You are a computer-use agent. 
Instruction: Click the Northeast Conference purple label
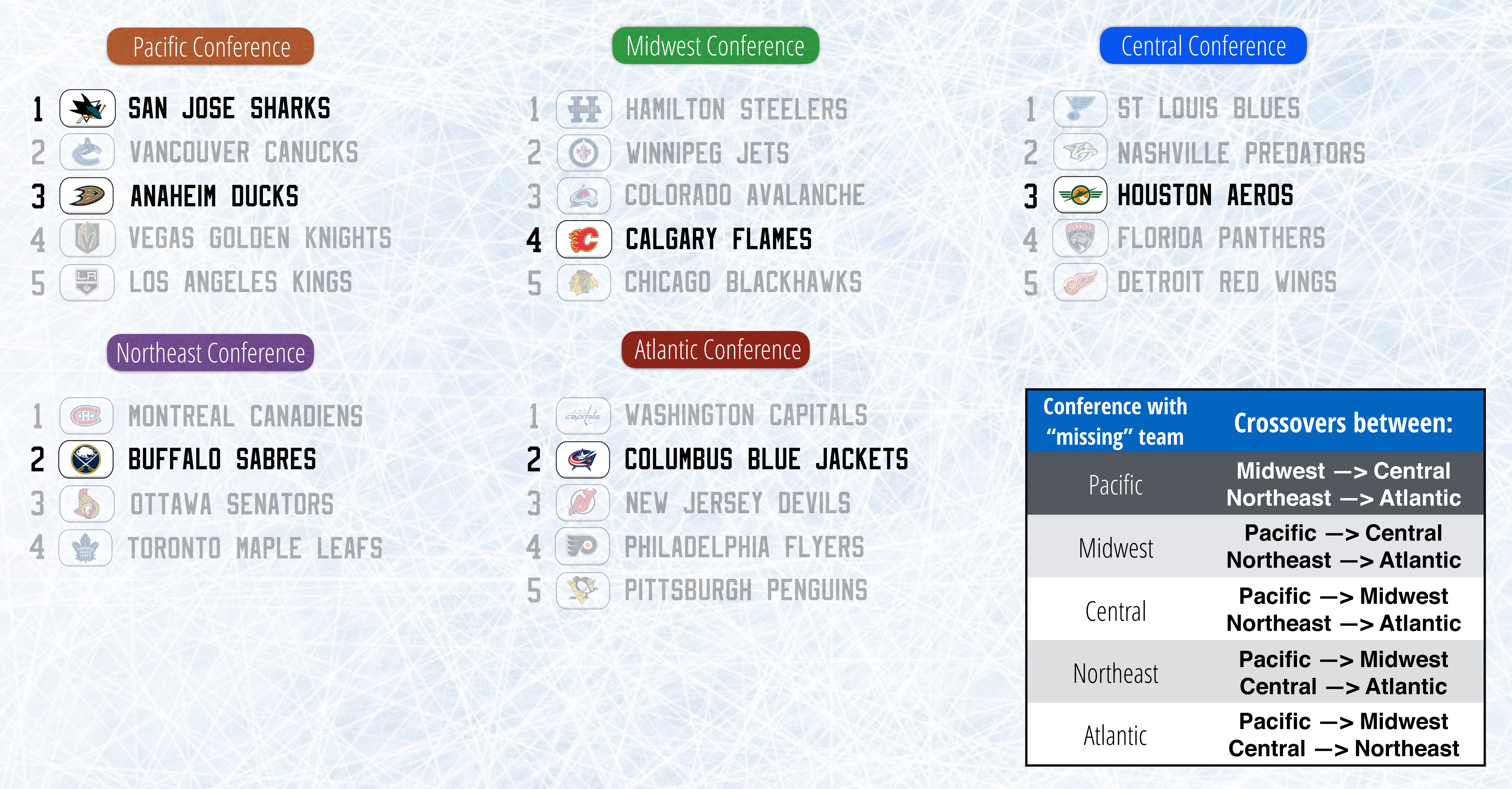210,353
